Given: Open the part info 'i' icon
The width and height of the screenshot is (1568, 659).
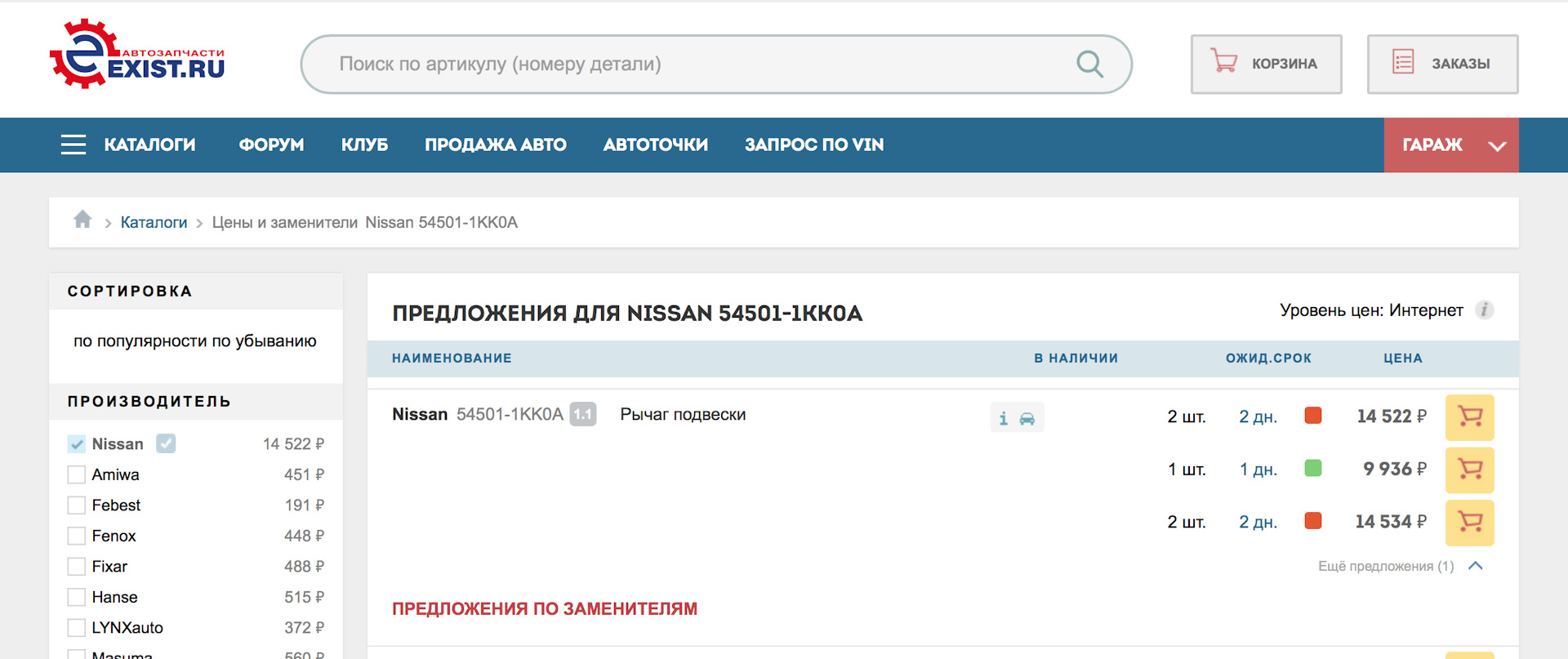Looking at the screenshot, I should [1004, 418].
